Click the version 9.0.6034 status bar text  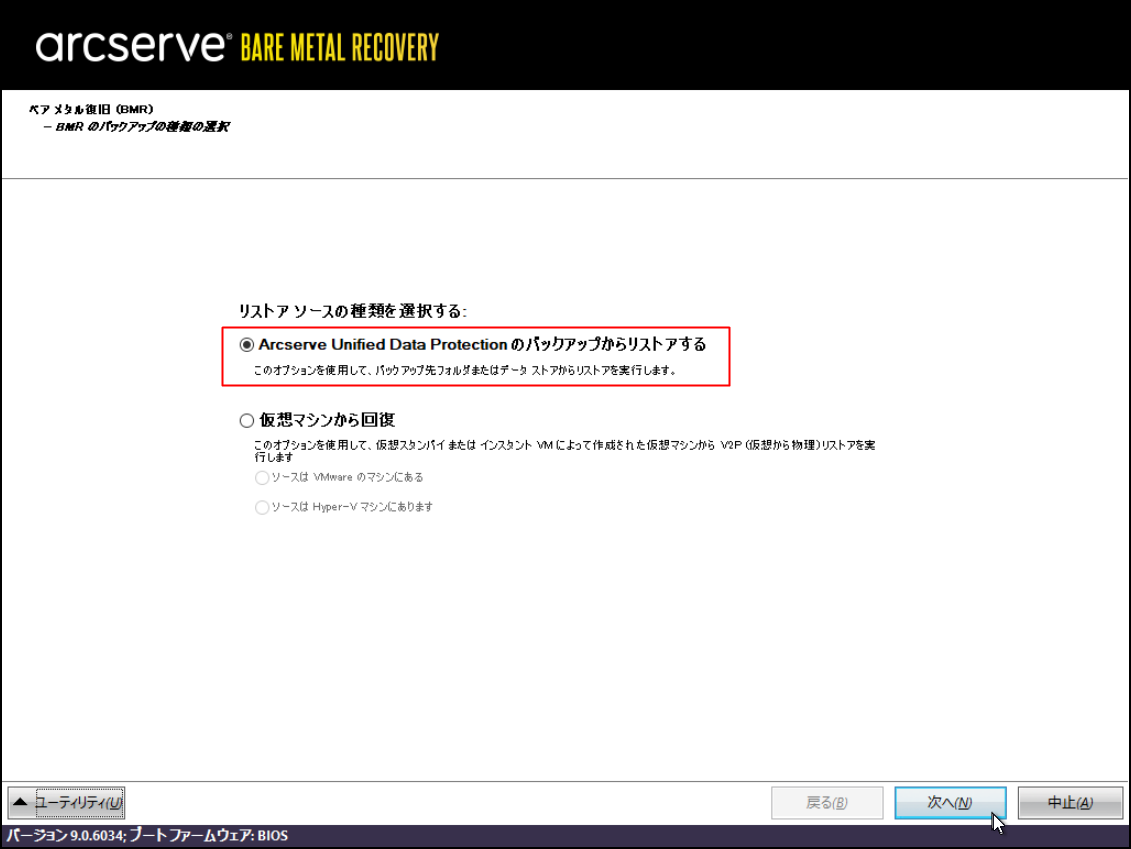coord(148,835)
